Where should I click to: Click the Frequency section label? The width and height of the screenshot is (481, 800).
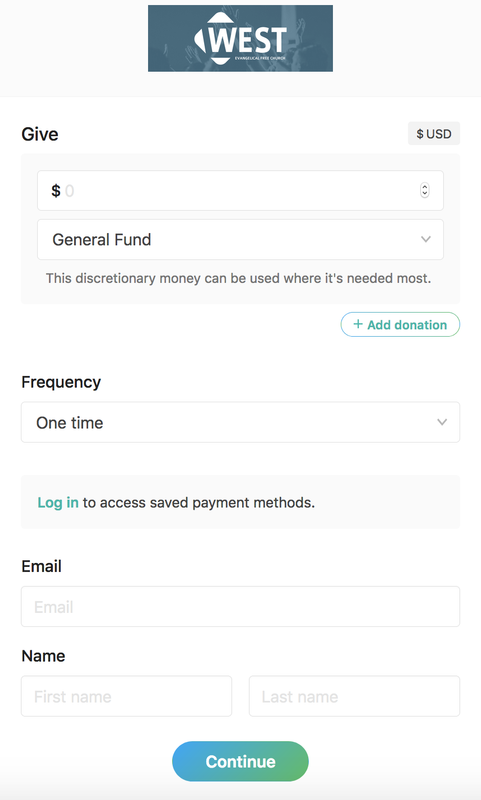(x=61, y=382)
